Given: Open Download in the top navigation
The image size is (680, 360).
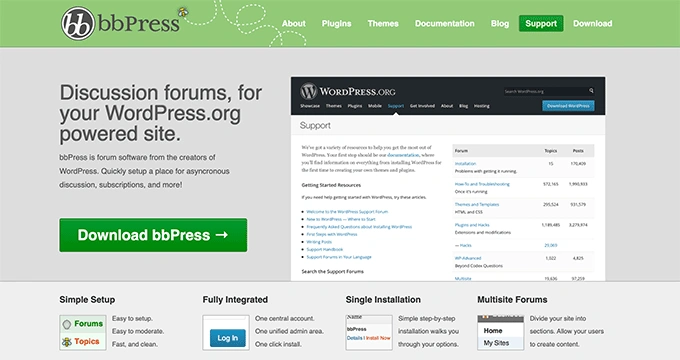Looking at the screenshot, I should (592, 23).
